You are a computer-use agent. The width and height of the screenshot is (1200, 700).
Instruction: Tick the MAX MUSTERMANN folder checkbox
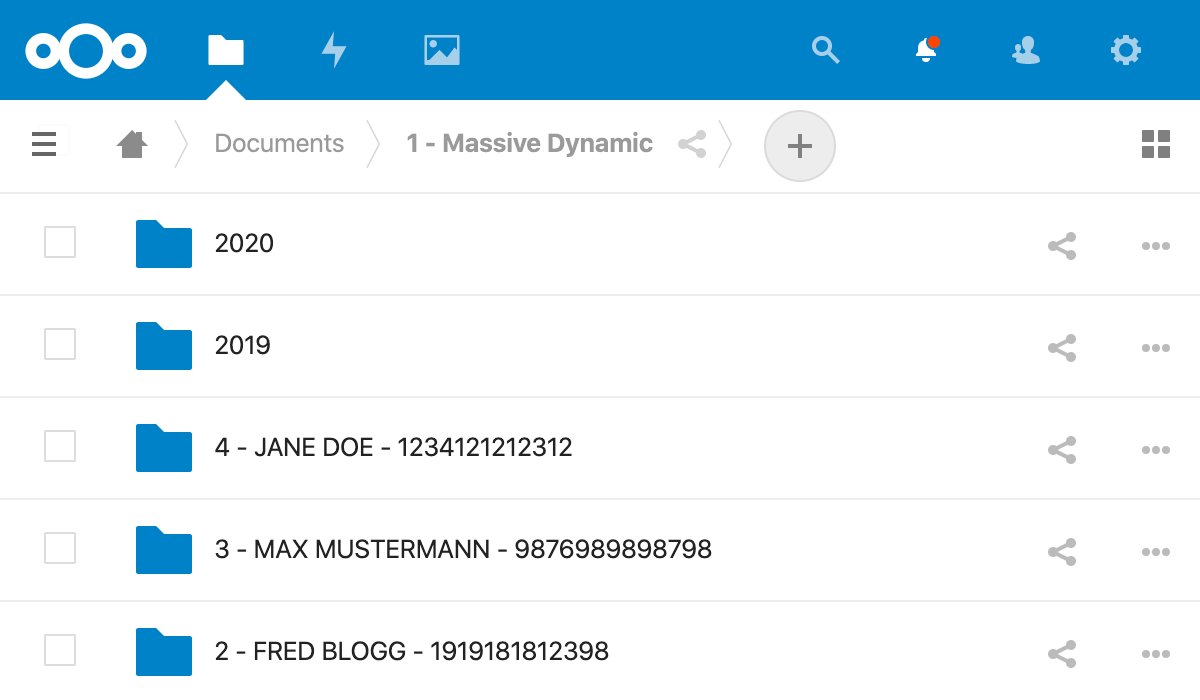tap(60, 548)
